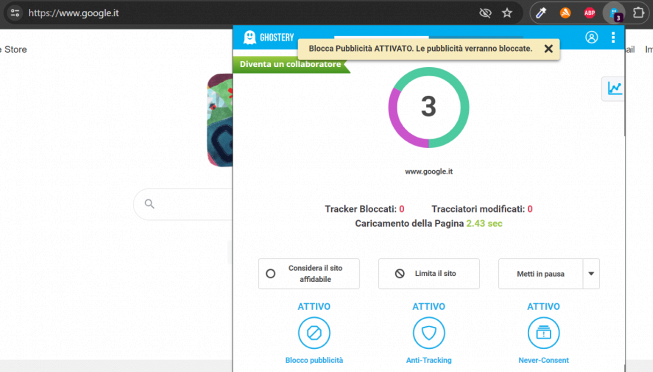Open the Store link on Google page

pos(15,50)
